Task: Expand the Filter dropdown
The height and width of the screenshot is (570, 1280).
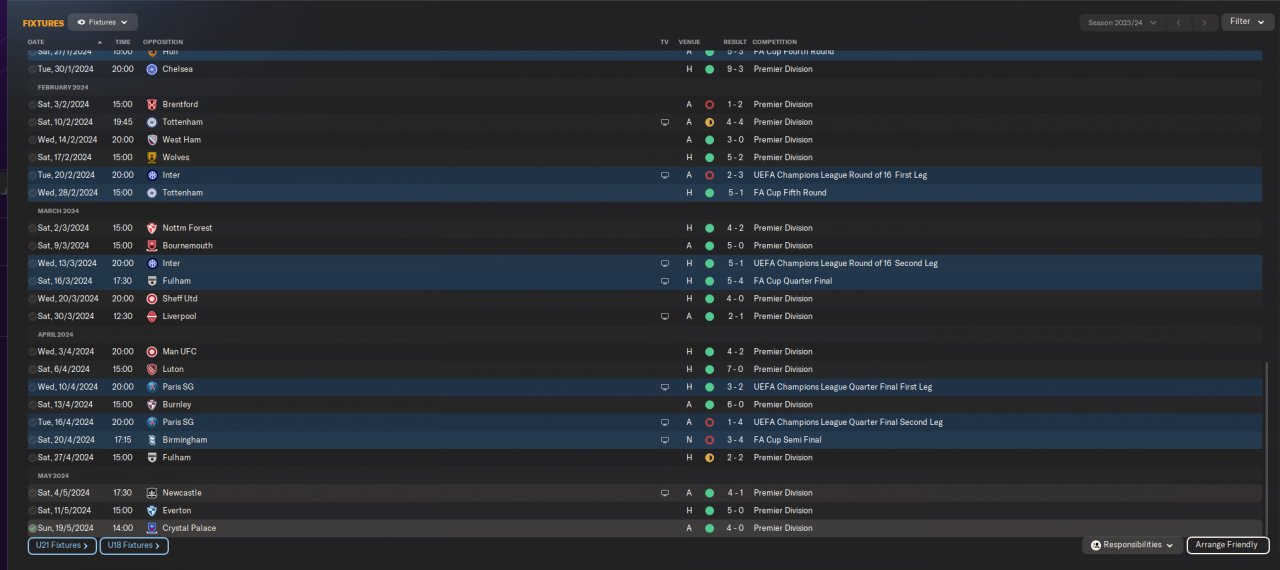Action: click(1247, 22)
